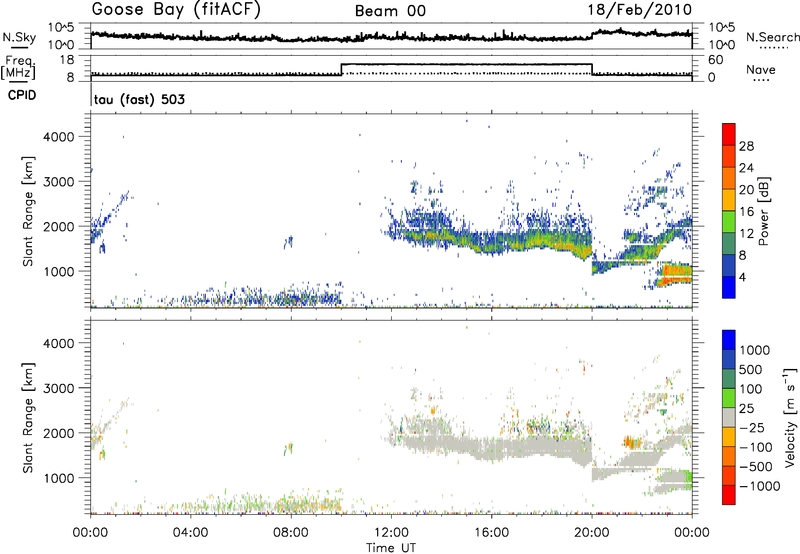The height and width of the screenshot is (554, 800).
Task: Click the "28" power colorbar value
Action: pyautogui.click(x=746, y=146)
